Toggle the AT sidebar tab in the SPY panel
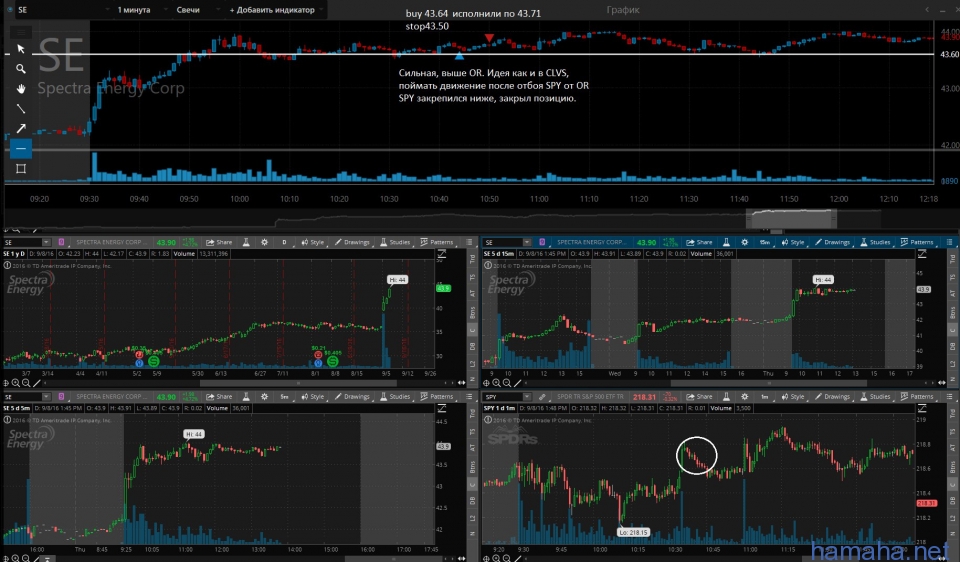The image size is (960, 562). tap(953, 448)
